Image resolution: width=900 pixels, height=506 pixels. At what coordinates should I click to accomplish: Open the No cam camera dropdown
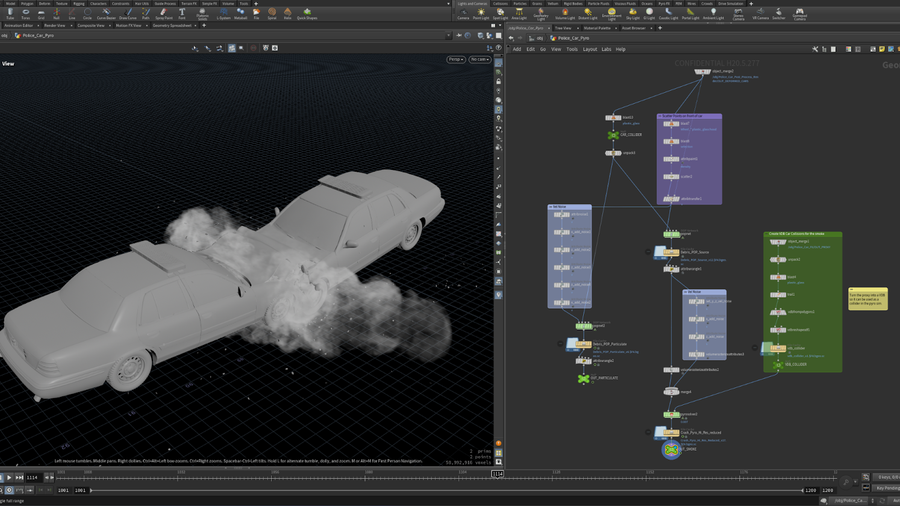click(x=479, y=60)
